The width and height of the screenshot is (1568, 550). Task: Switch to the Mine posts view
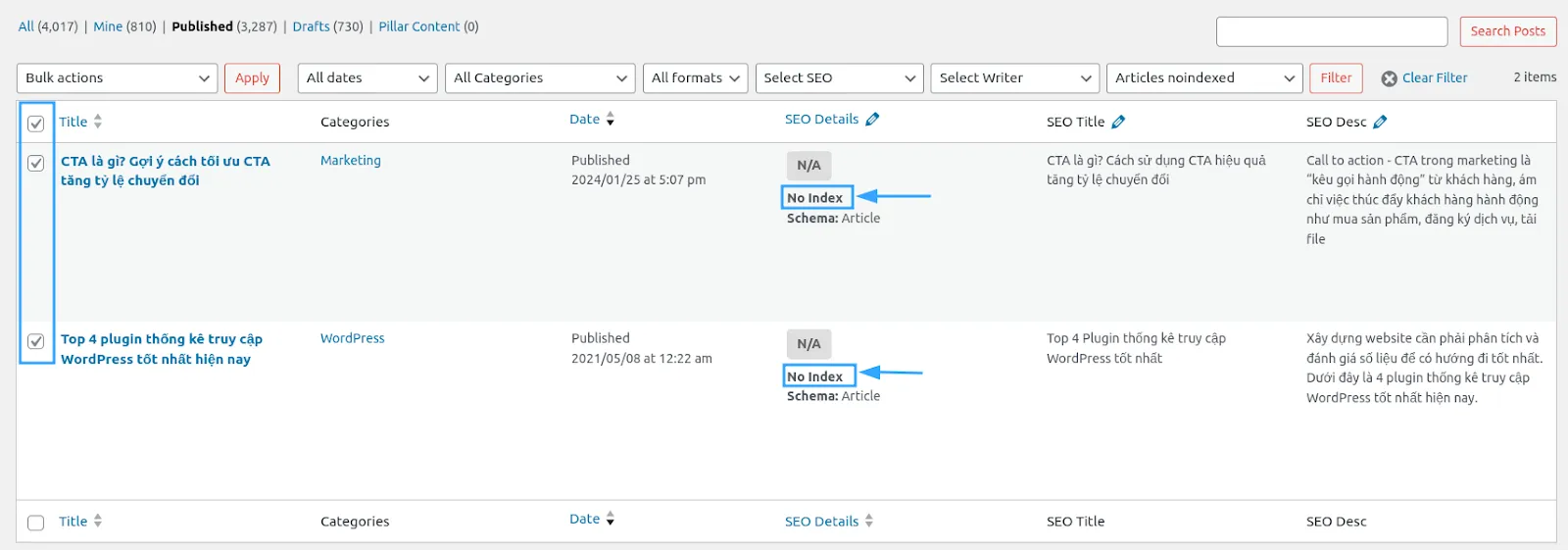pos(108,26)
